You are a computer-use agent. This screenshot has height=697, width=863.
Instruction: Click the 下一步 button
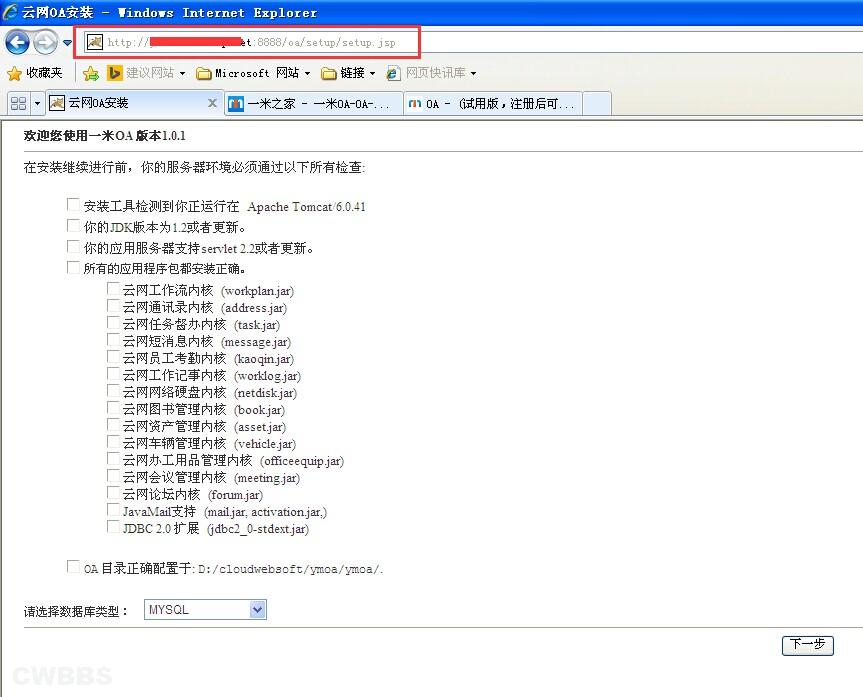coord(807,645)
